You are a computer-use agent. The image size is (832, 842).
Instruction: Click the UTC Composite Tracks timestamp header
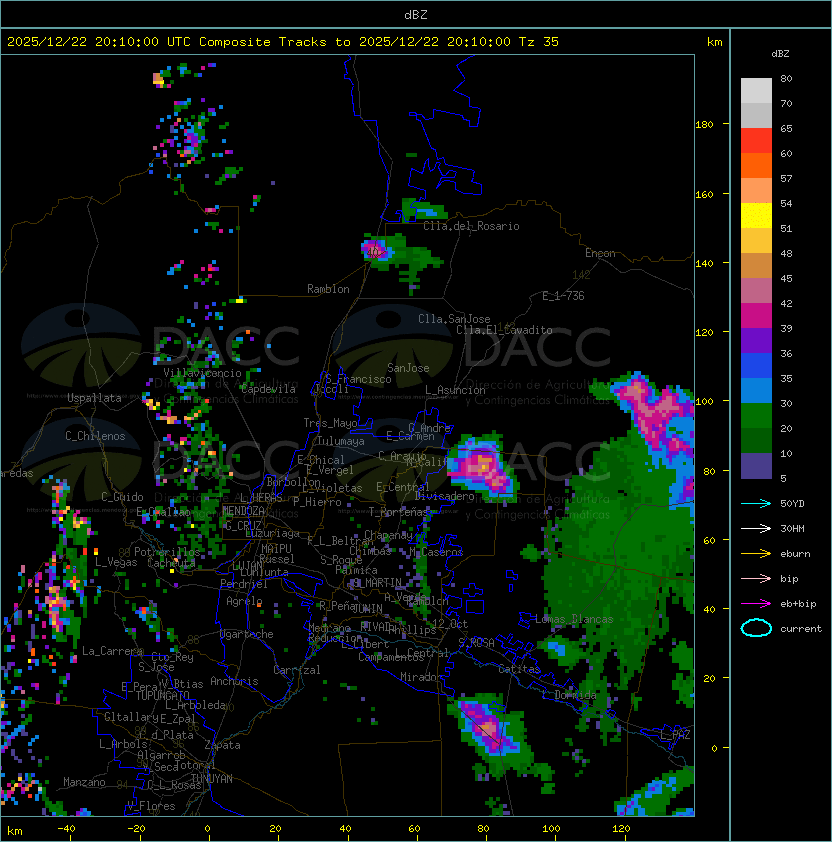283,41
